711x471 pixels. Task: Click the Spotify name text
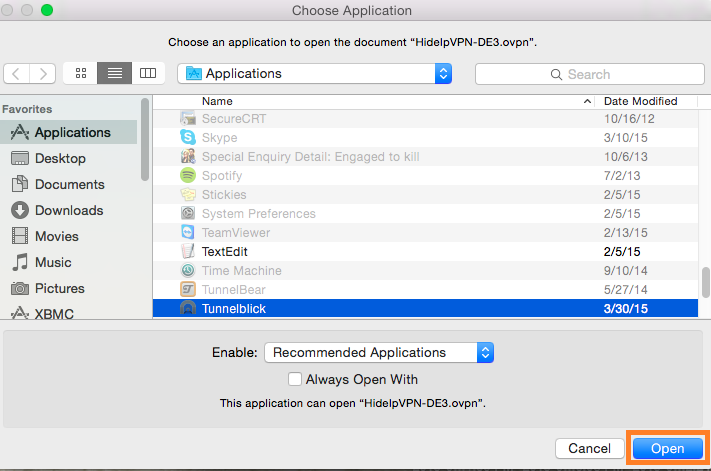[222, 175]
